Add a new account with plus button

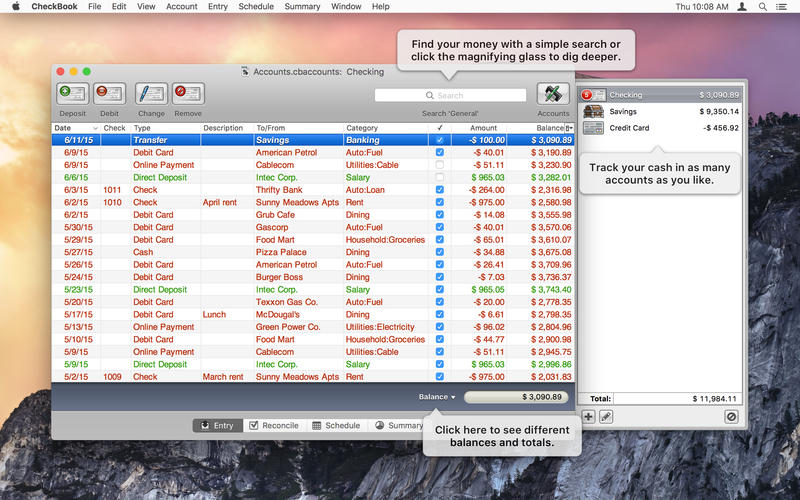click(588, 416)
